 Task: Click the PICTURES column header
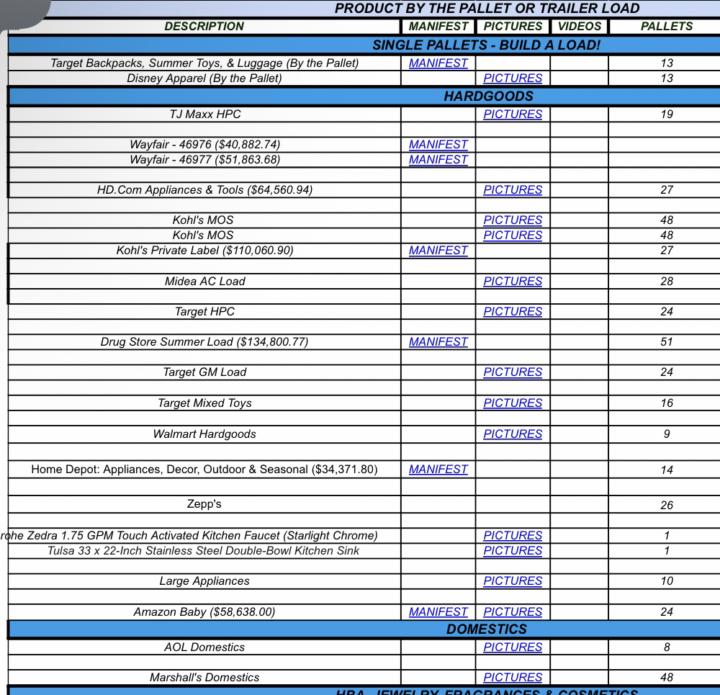pyautogui.click(x=512, y=27)
